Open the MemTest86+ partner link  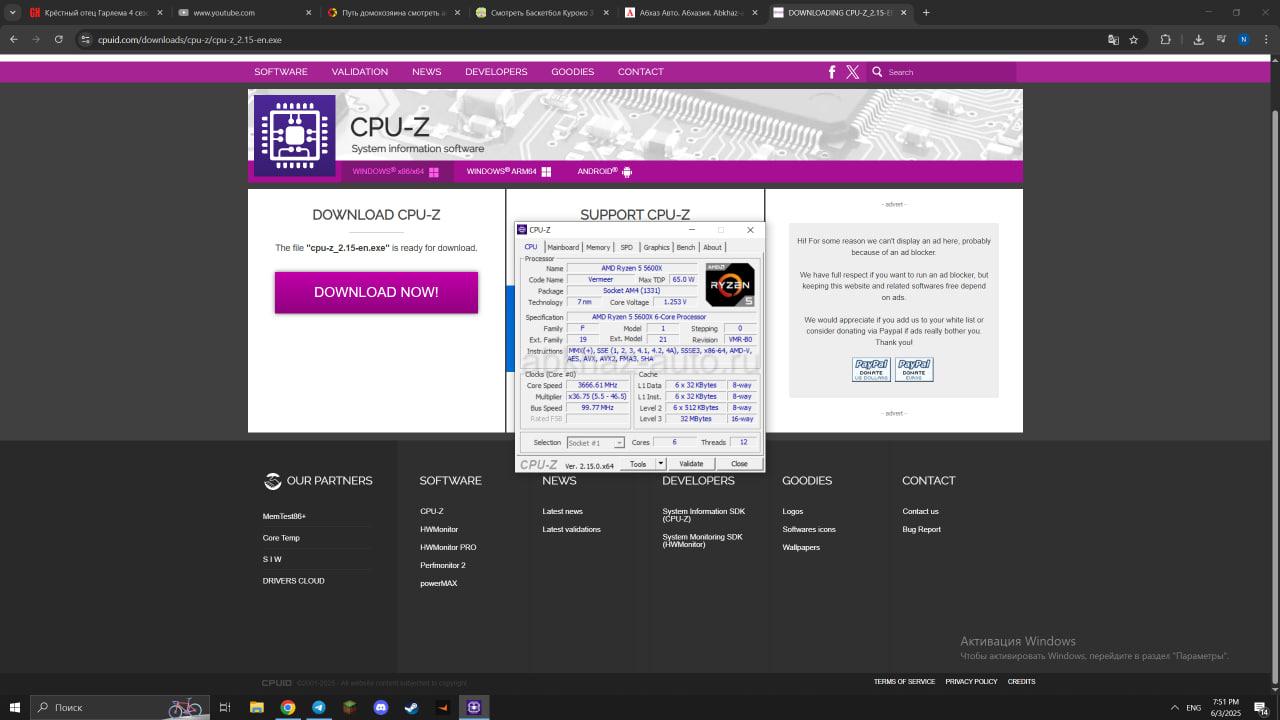pos(284,516)
